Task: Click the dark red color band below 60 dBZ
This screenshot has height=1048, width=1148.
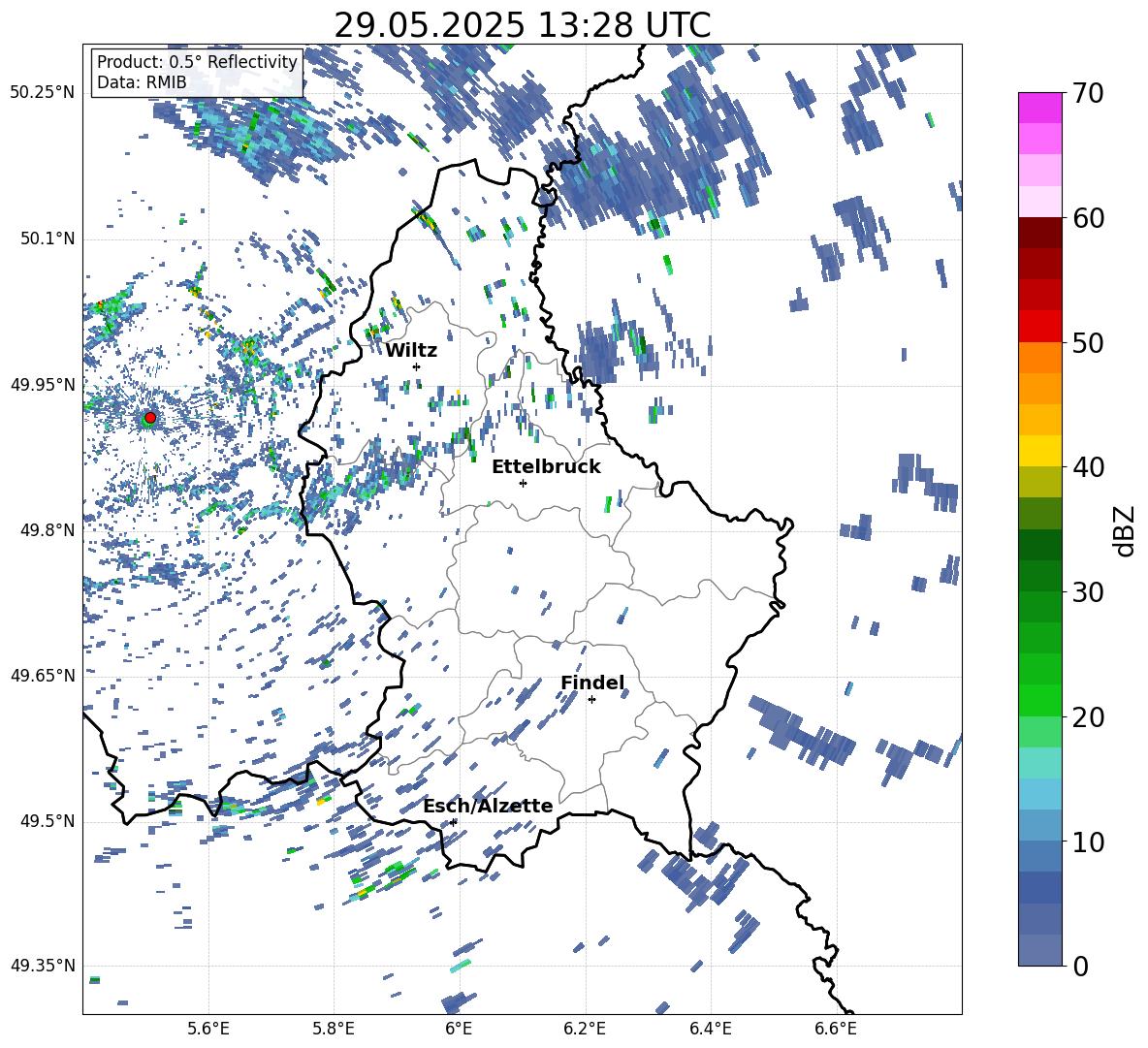Action: (1039, 233)
